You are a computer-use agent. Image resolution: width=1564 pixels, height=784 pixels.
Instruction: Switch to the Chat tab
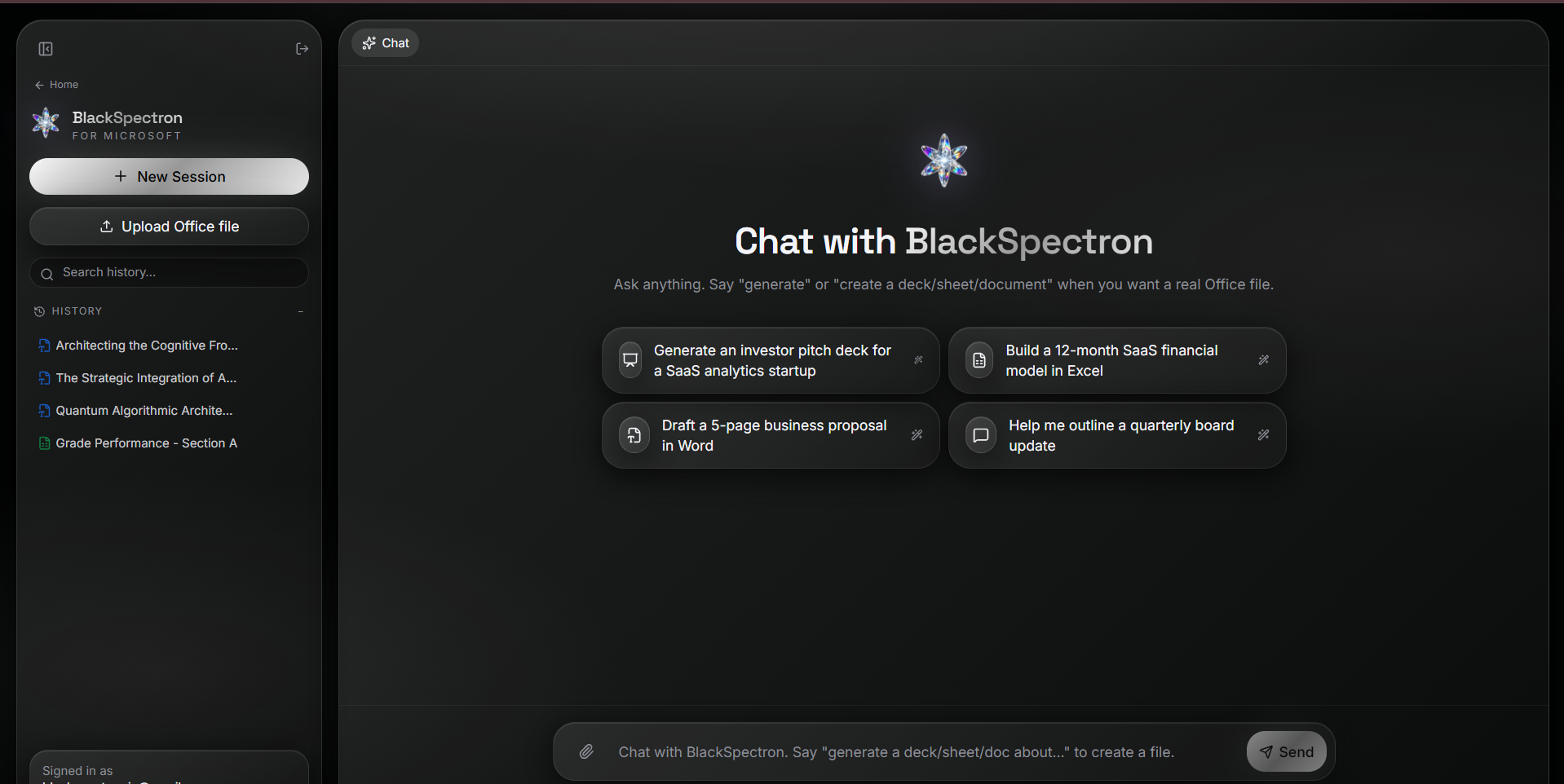[x=385, y=43]
